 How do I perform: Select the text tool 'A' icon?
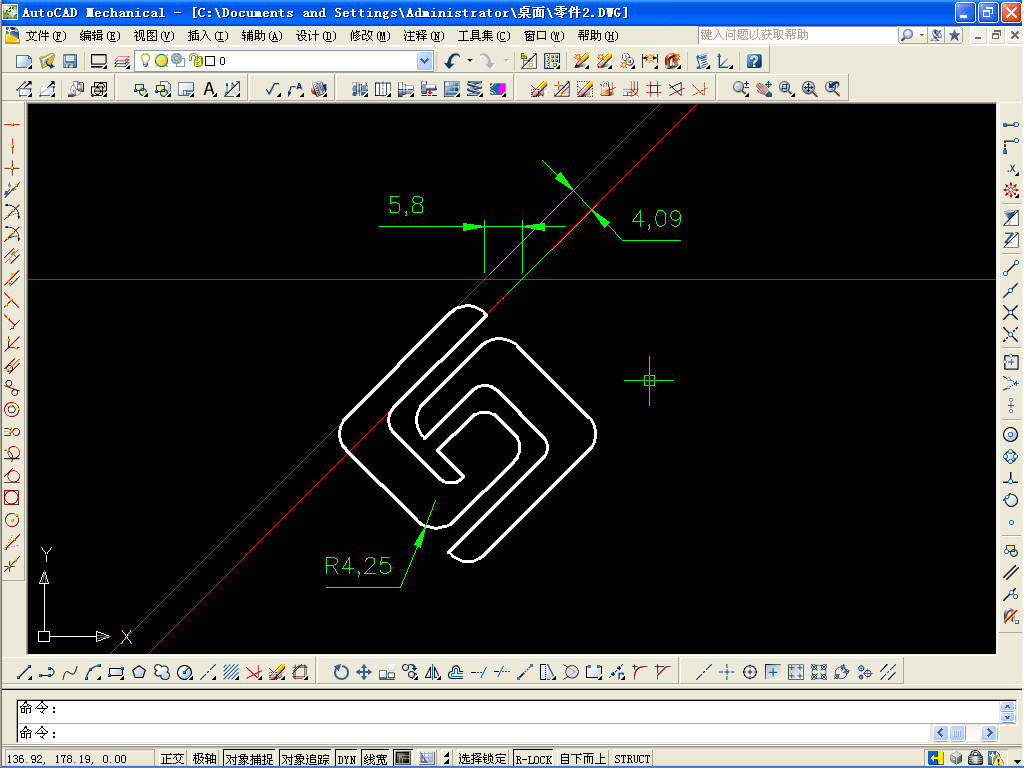[209, 89]
